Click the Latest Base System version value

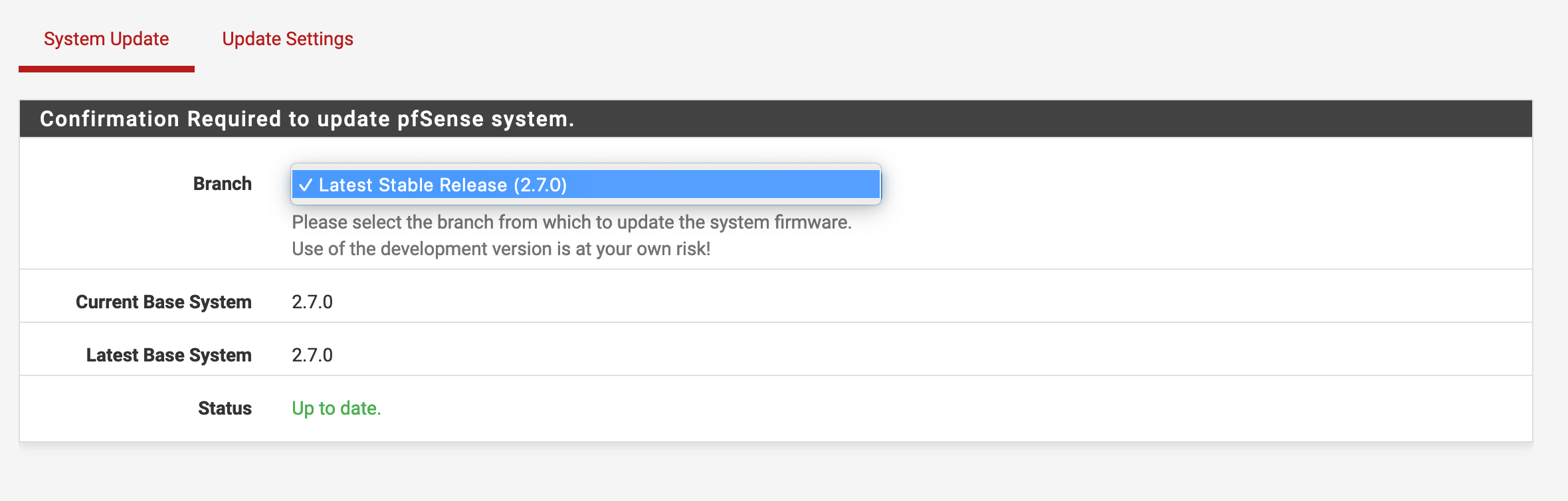pyautogui.click(x=312, y=355)
